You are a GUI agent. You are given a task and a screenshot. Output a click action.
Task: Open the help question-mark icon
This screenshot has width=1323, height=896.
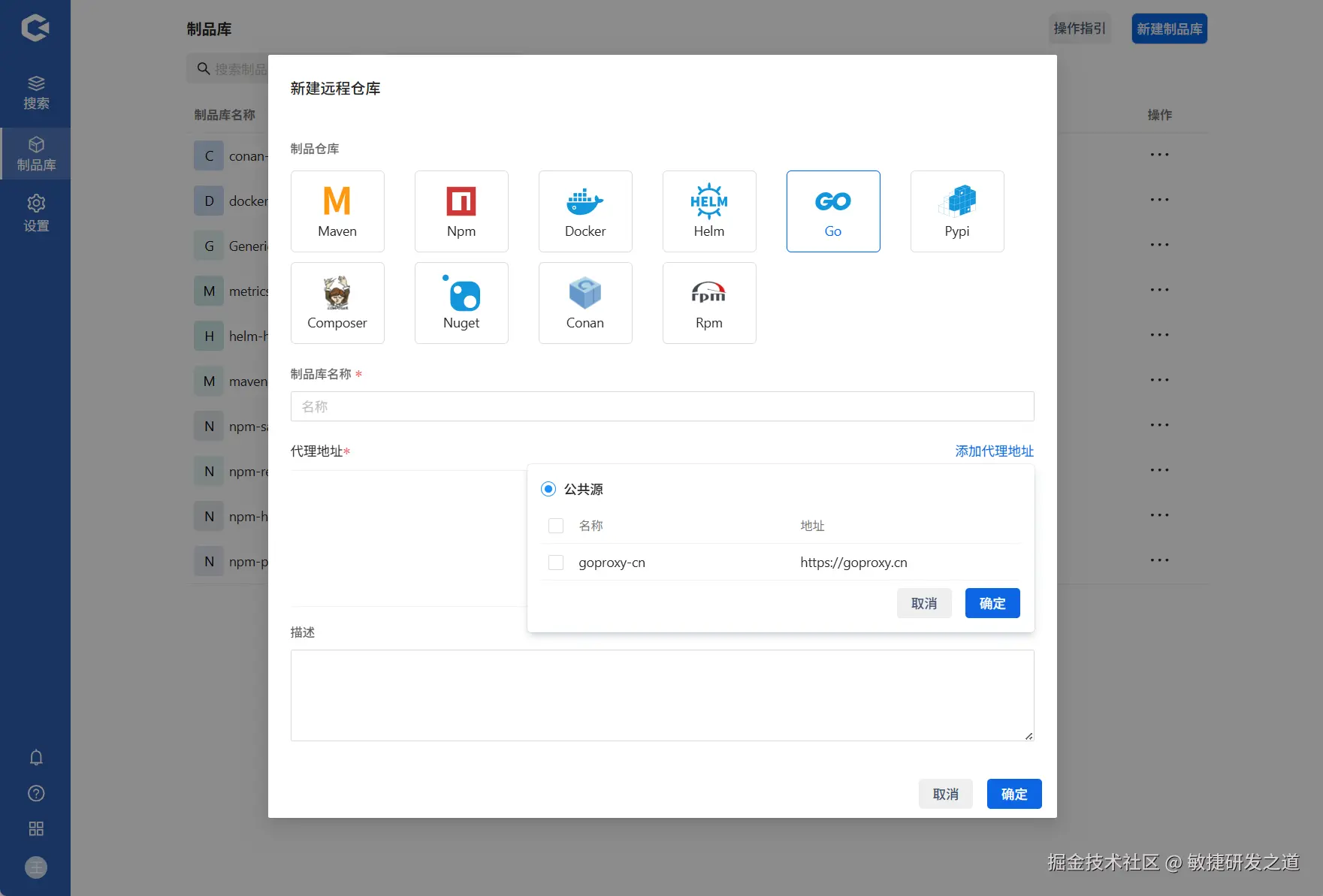click(36, 793)
